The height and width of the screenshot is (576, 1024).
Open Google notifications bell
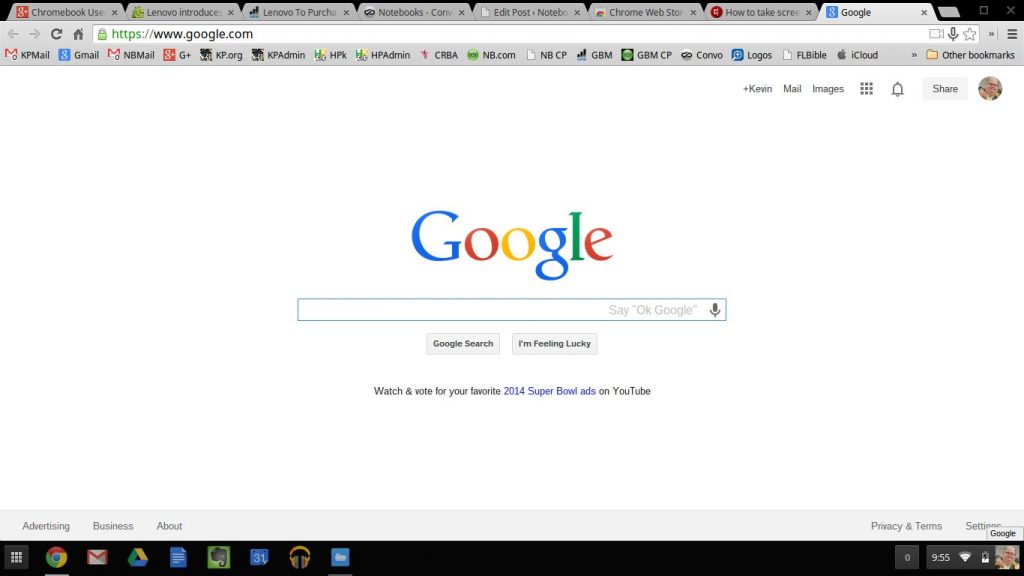(x=898, y=89)
